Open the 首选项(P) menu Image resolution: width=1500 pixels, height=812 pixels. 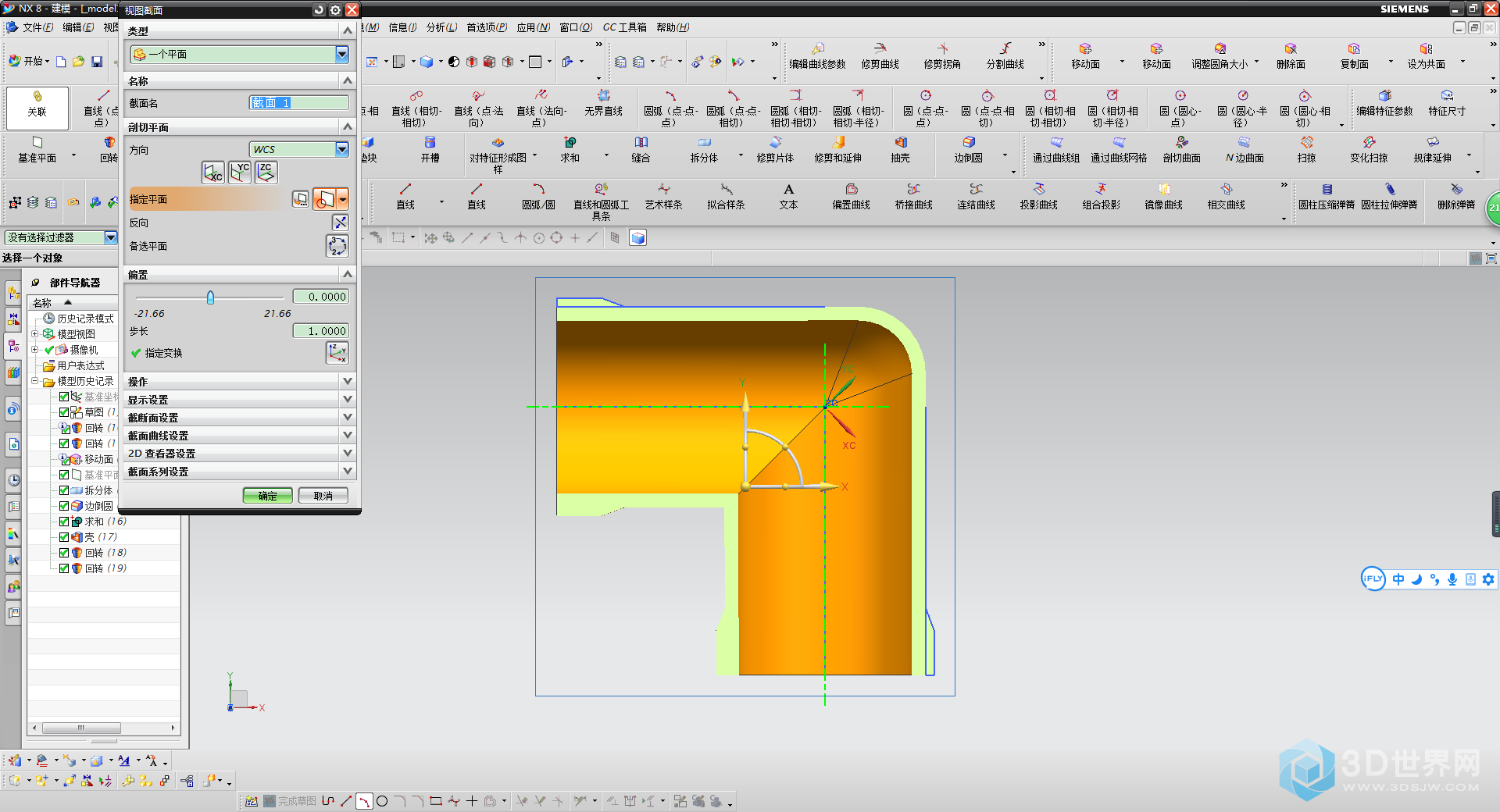coord(487,27)
